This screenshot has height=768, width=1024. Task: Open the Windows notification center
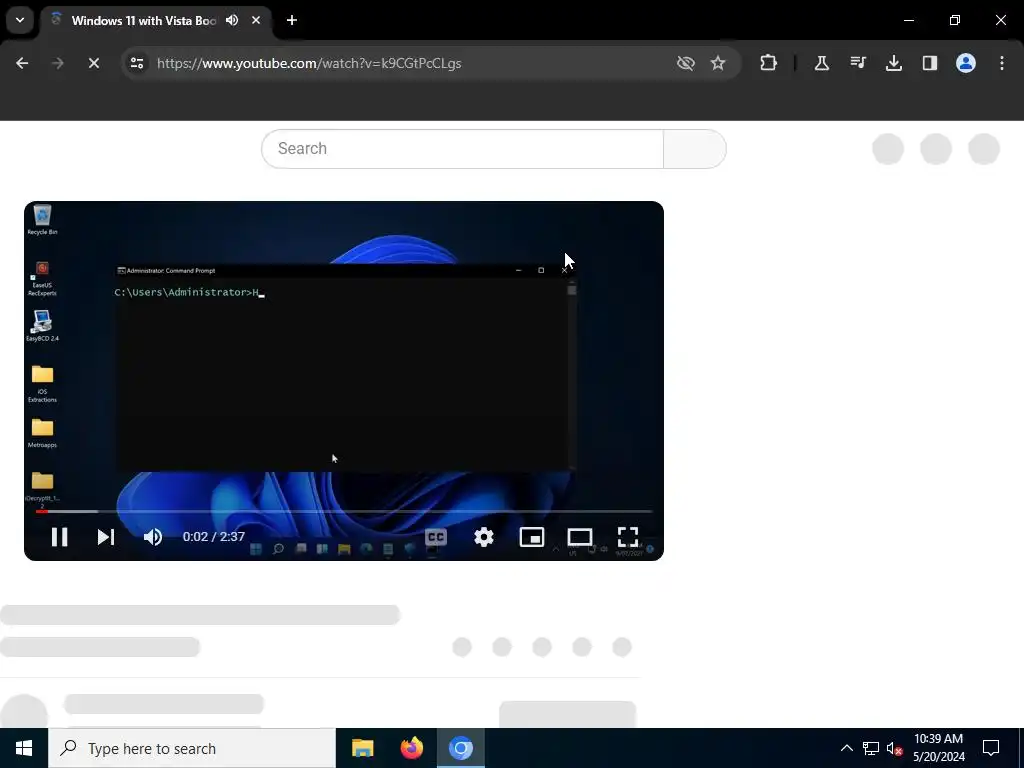991,748
